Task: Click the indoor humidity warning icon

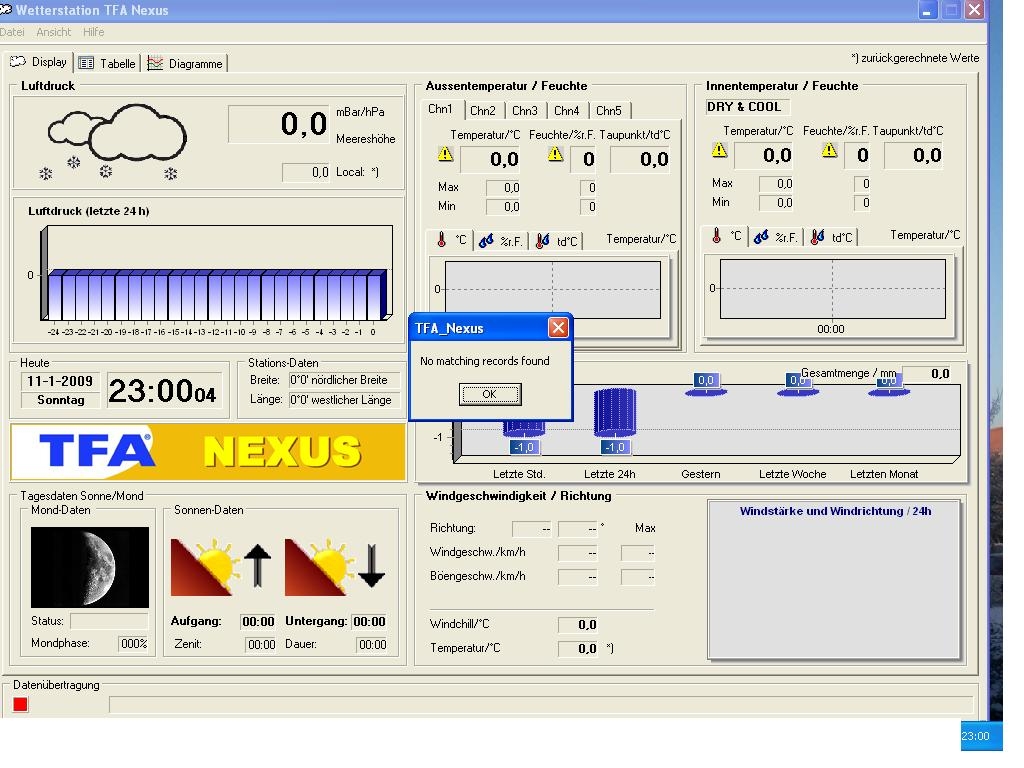Action: click(x=829, y=150)
